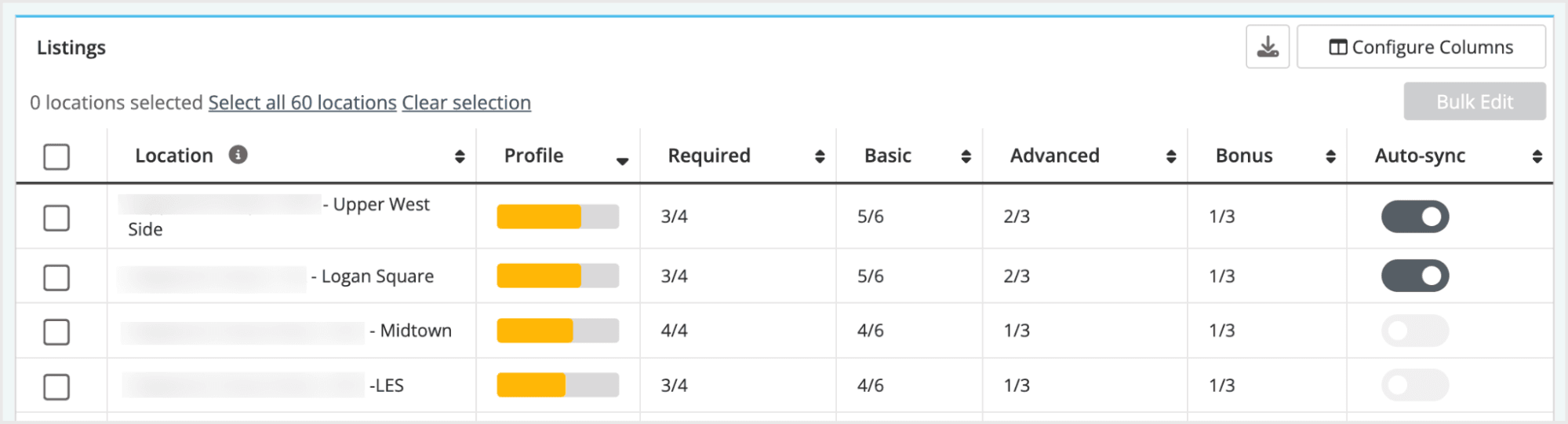This screenshot has width=1568, height=424.
Task: Sort by Bonus column arrows
Action: (1330, 156)
